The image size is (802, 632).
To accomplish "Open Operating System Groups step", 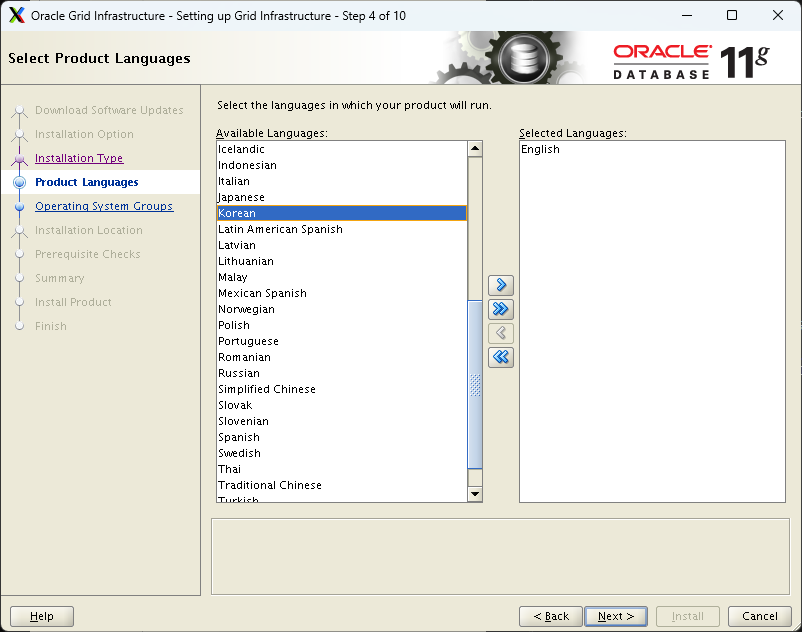I will click(x=104, y=206).
